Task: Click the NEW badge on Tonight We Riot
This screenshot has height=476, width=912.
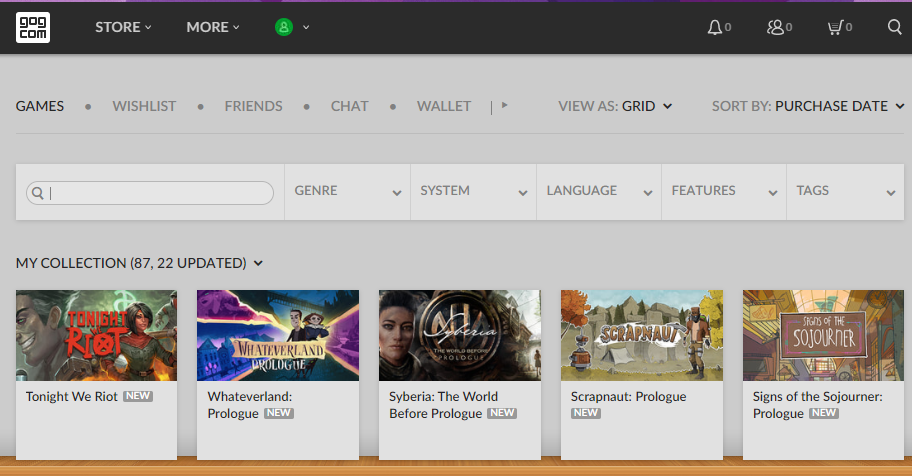Action: 138,396
